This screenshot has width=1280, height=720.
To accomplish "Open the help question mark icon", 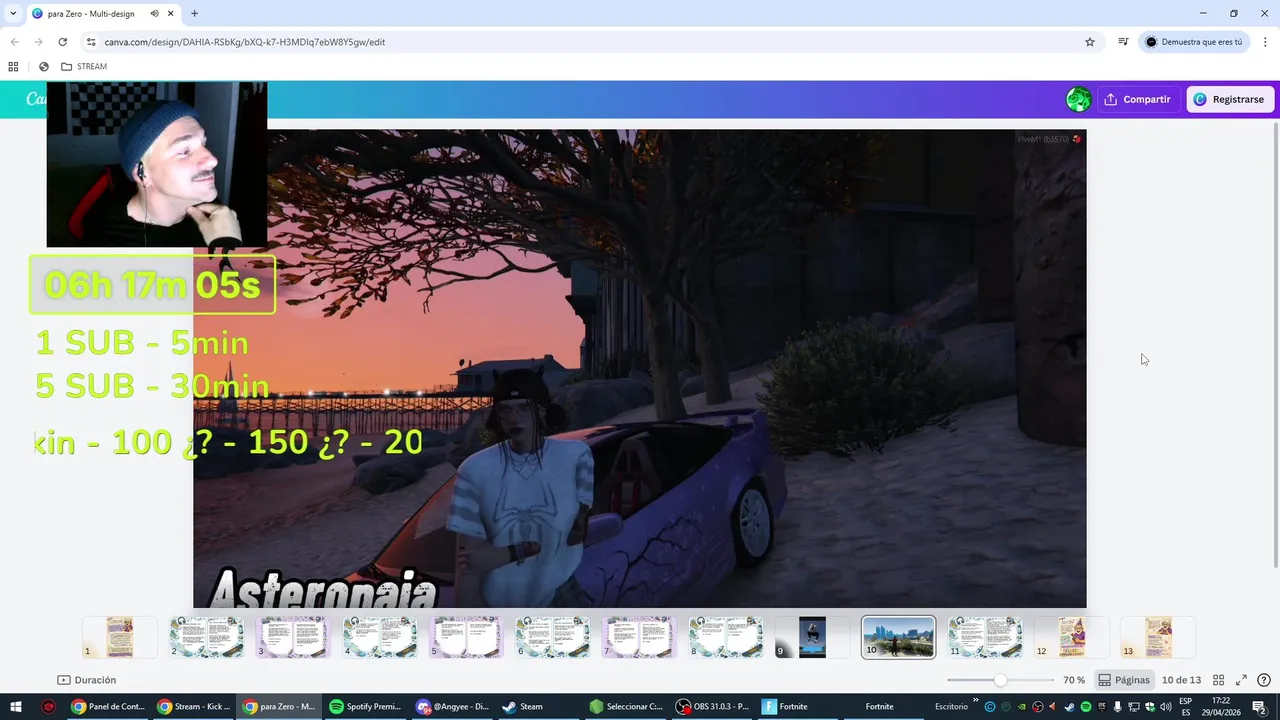I will [x=1264, y=680].
